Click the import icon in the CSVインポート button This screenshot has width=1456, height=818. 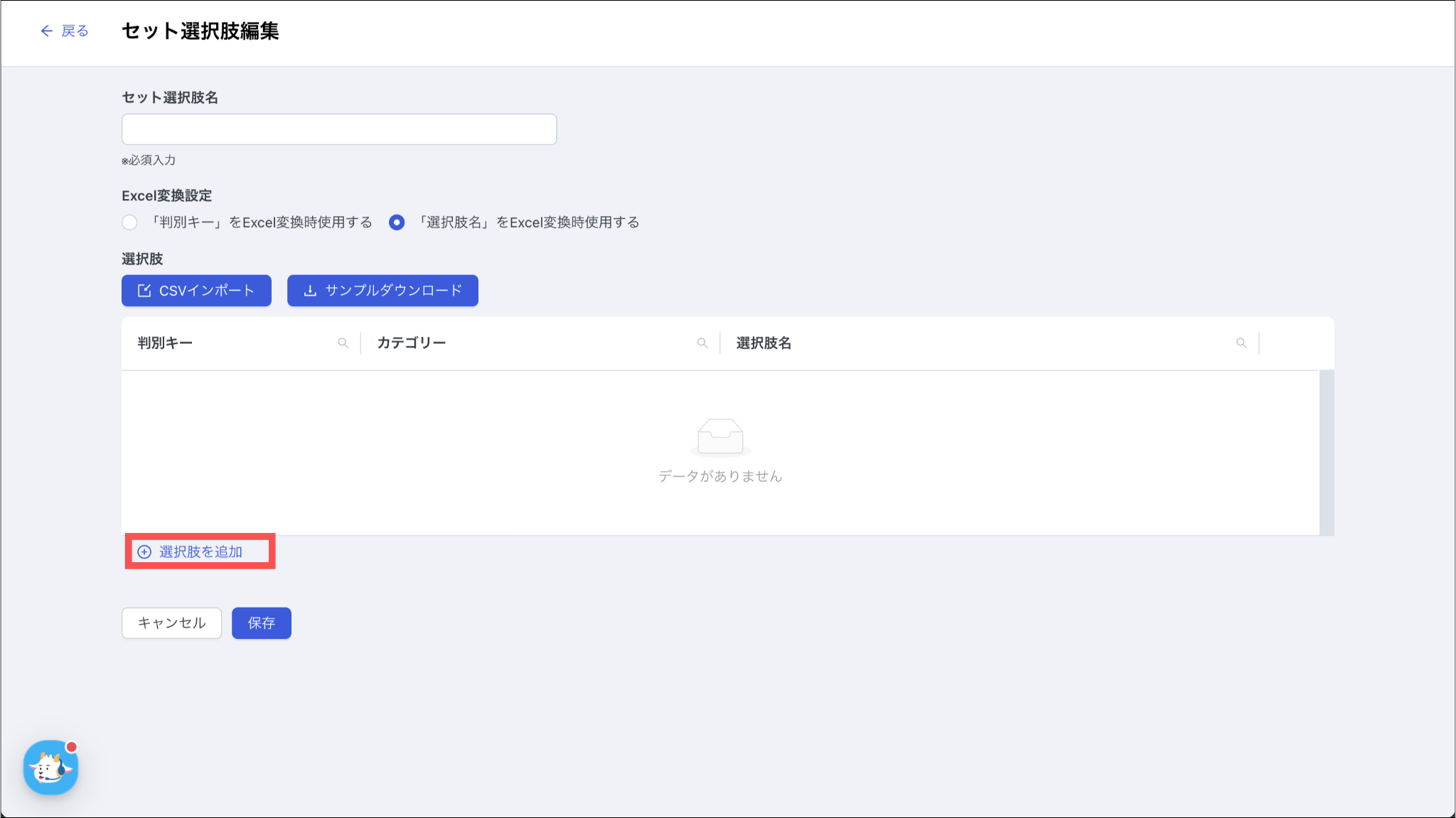pyautogui.click(x=144, y=291)
